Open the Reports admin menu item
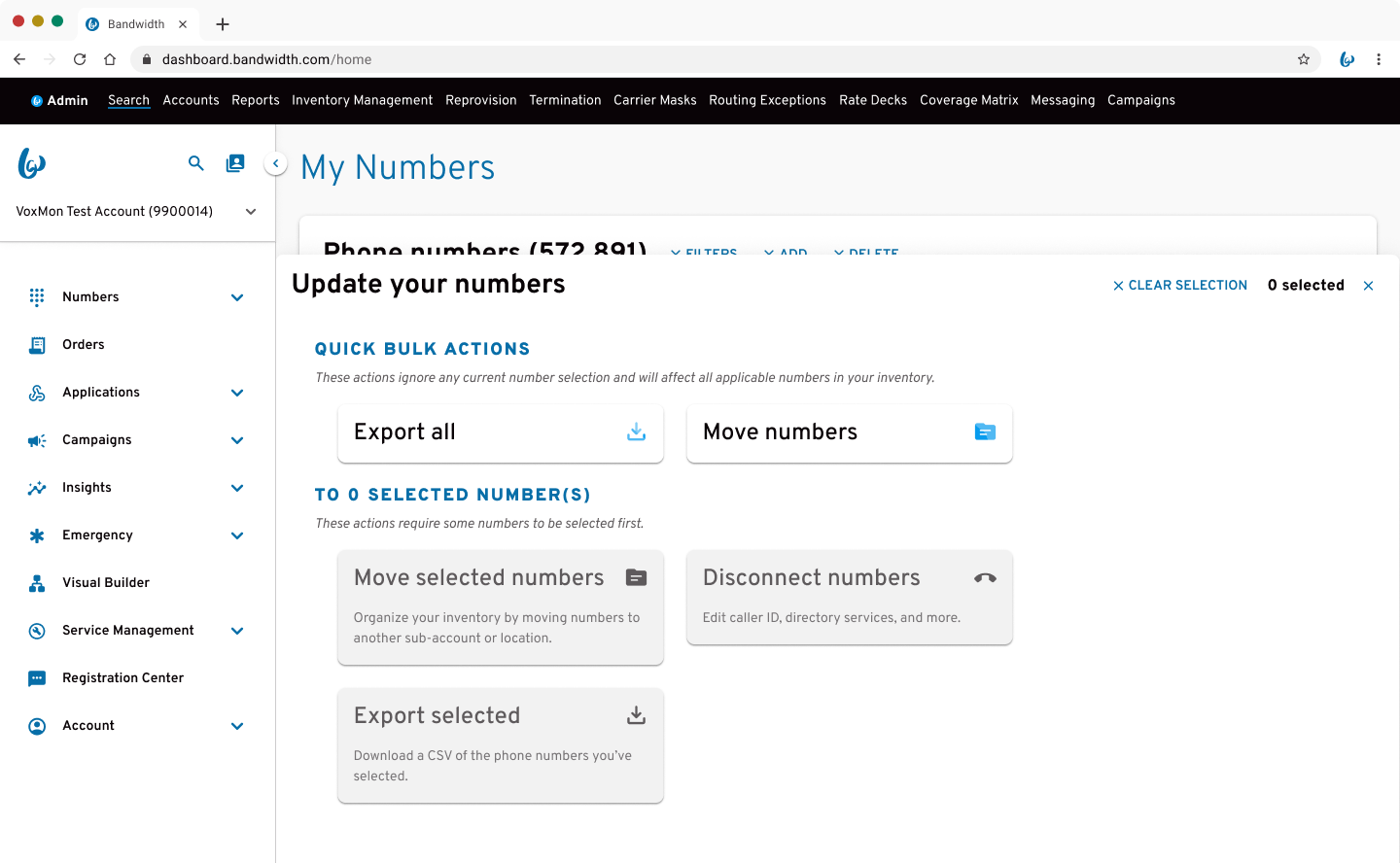The width and height of the screenshot is (1400, 863). click(x=256, y=100)
